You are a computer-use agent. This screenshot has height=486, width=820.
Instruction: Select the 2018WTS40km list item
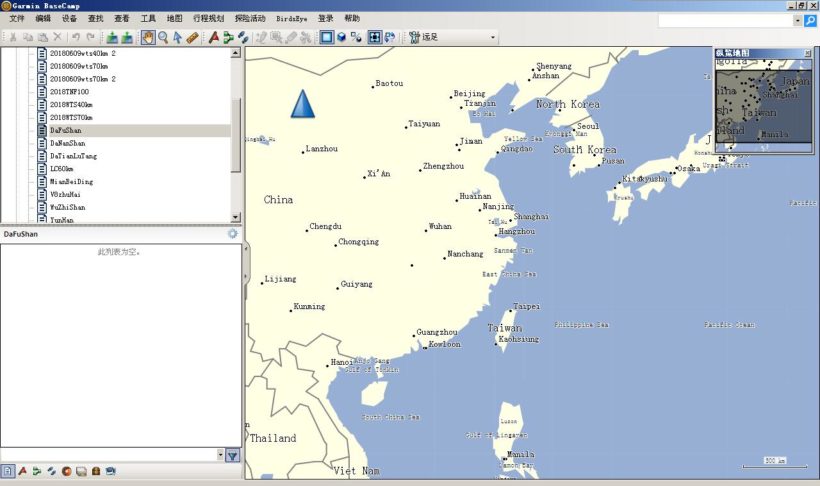coord(71,105)
